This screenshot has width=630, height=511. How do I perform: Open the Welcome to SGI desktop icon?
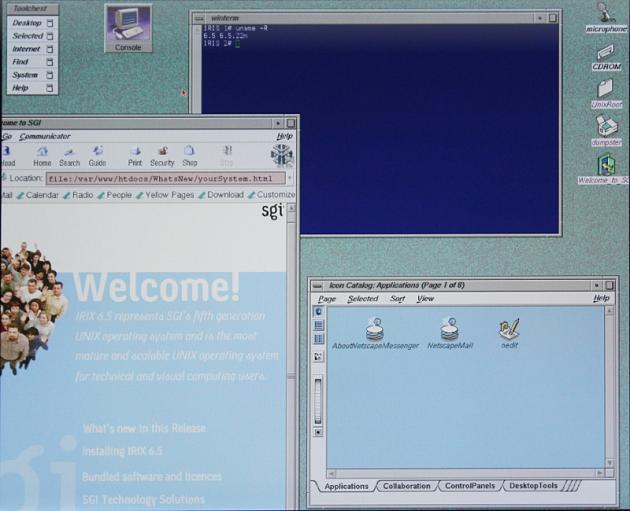pos(605,168)
